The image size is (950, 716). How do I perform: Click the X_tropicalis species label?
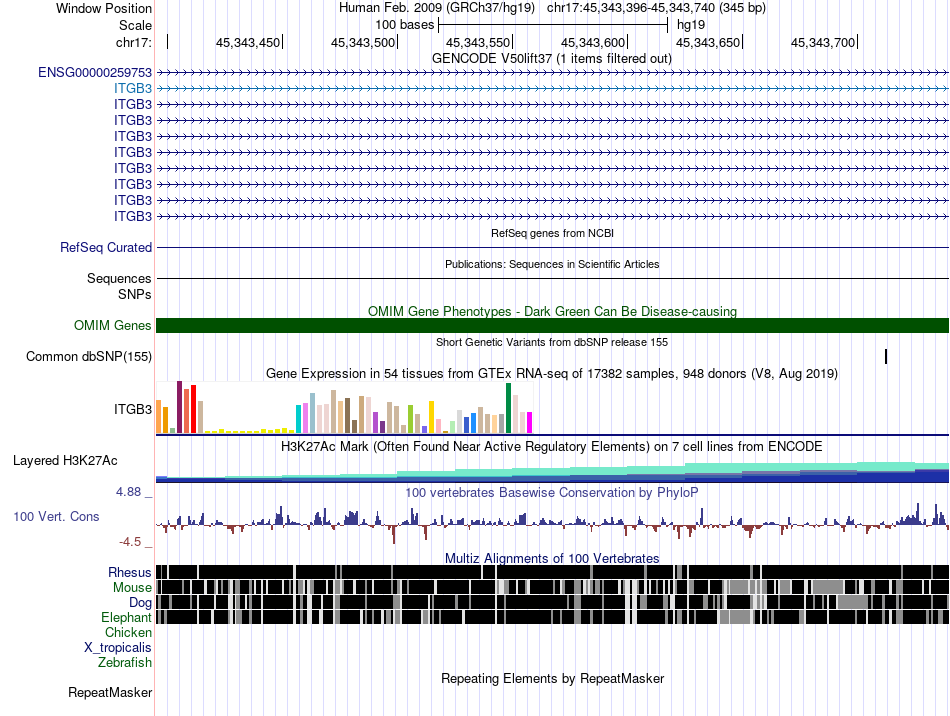click(118, 648)
